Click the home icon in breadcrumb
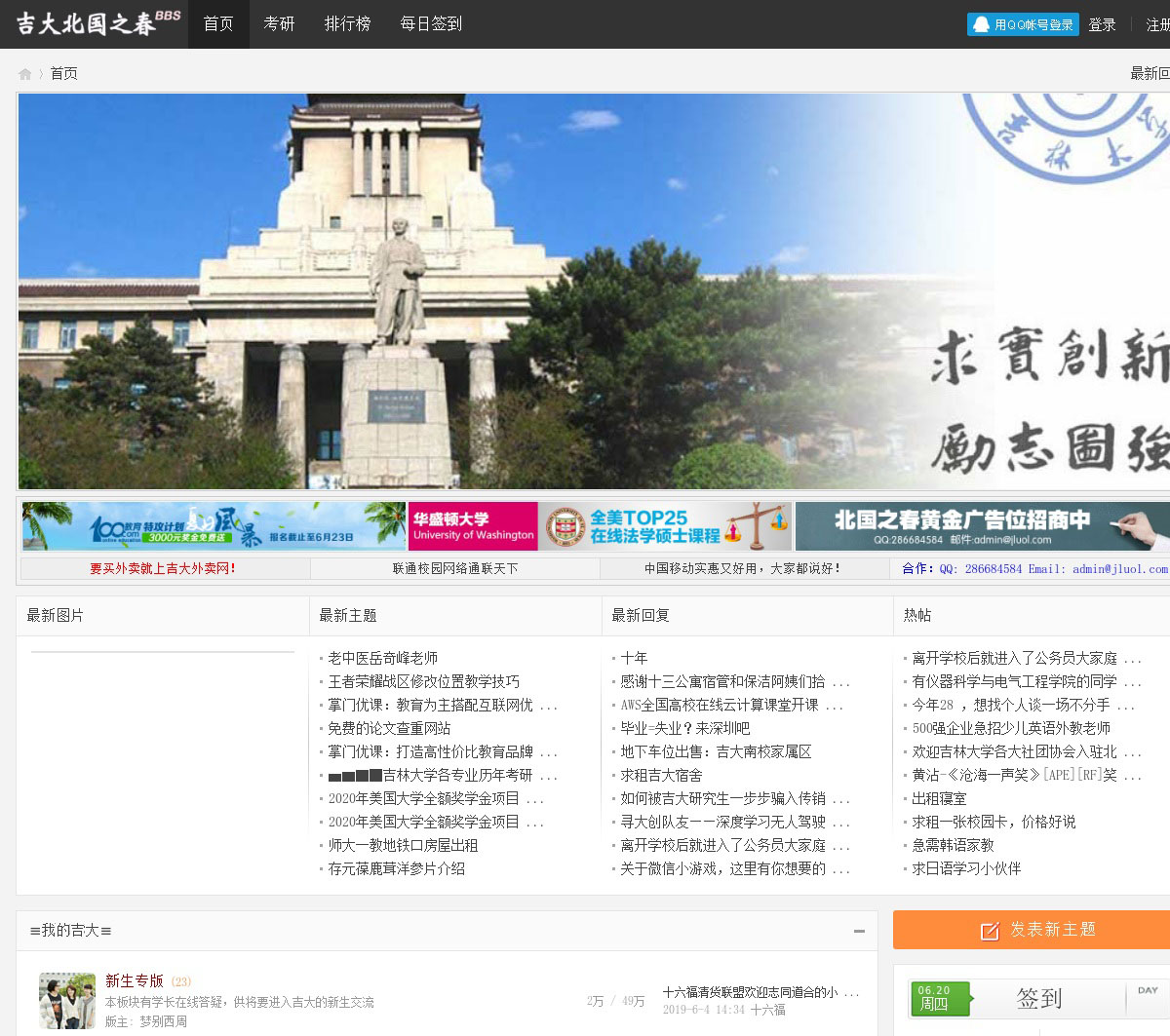This screenshot has width=1170, height=1036. [x=25, y=74]
